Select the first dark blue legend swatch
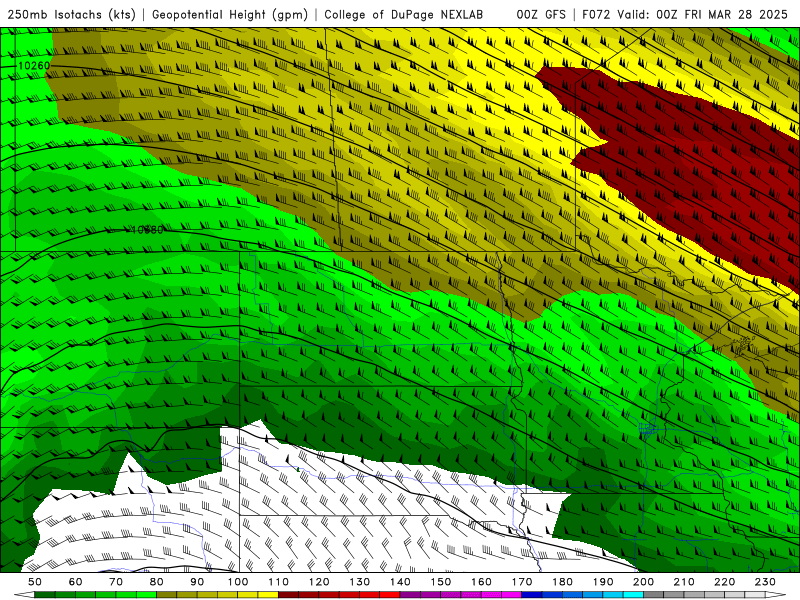 pyautogui.click(x=532, y=595)
